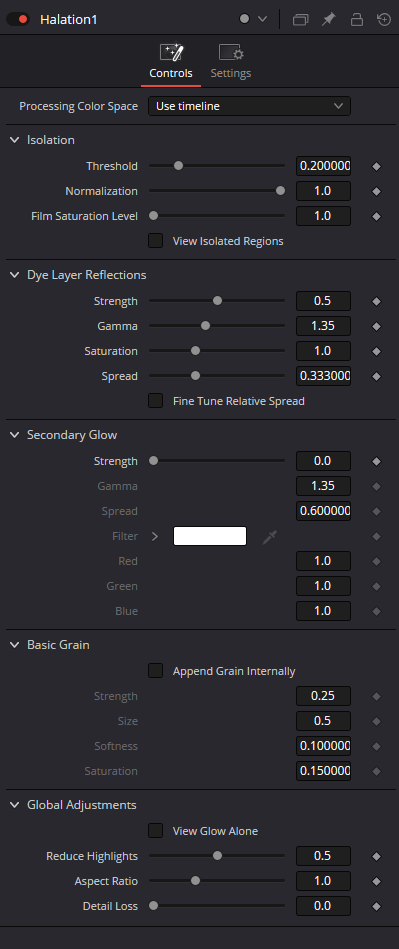399x949 pixels.
Task: Toggle the Halation1 node enable switch
Action: coord(18,19)
